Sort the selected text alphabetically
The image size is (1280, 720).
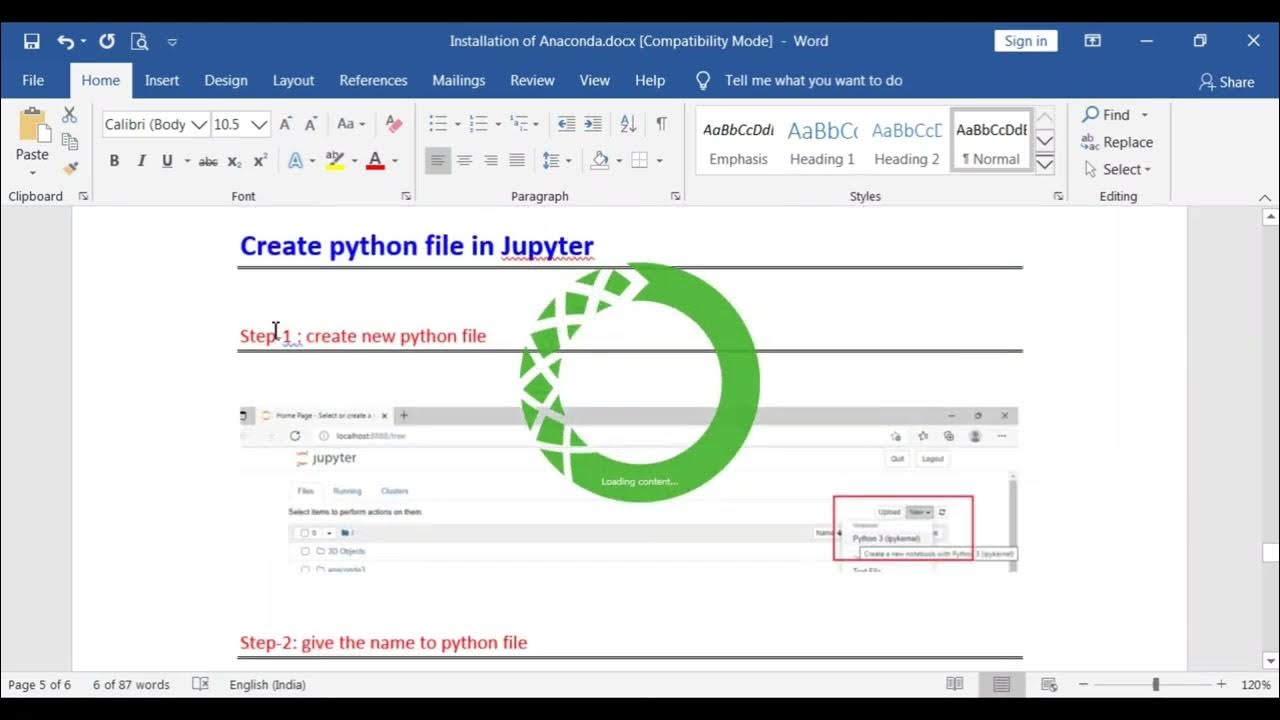628,124
